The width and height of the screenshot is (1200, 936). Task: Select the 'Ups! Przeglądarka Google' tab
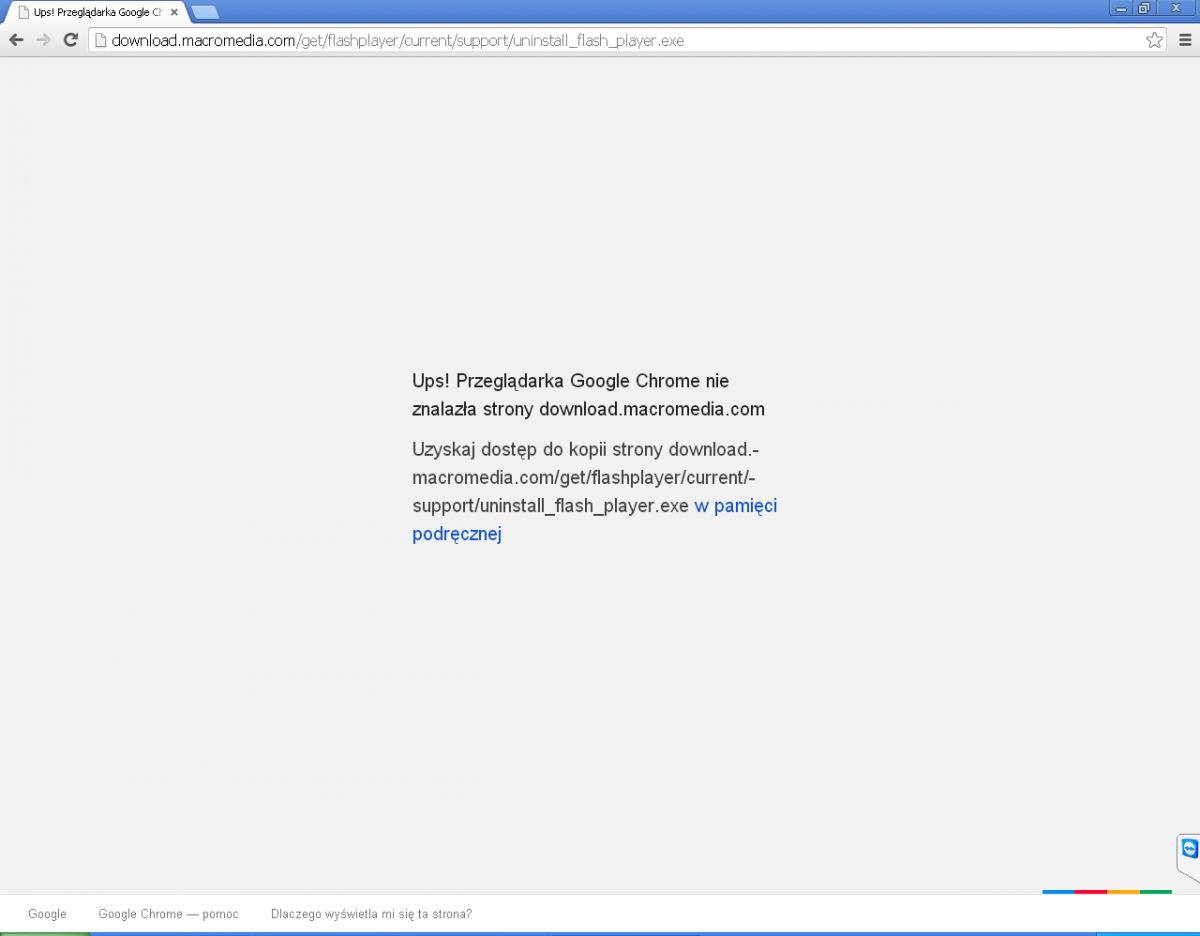click(97, 12)
